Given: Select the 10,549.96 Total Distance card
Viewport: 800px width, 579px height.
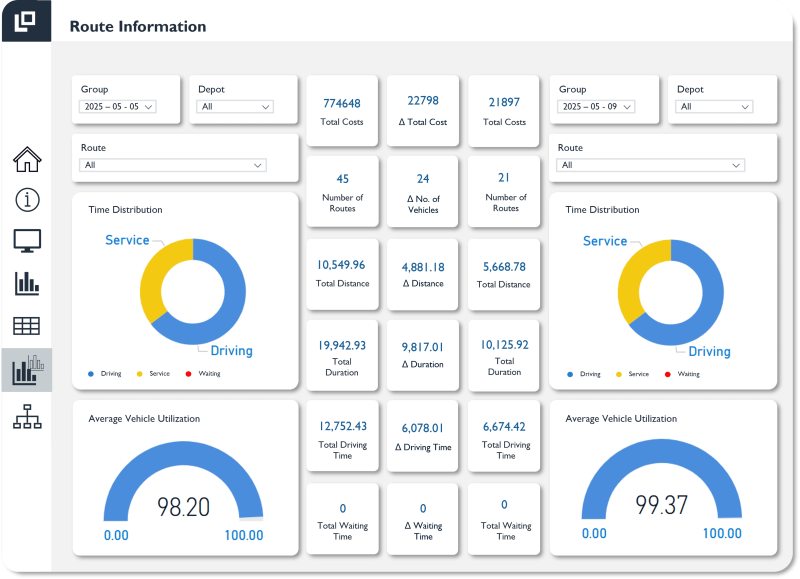Looking at the screenshot, I should point(342,273).
